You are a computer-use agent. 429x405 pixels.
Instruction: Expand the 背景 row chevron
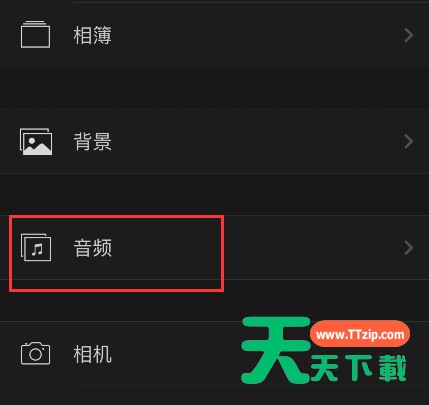pyautogui.click(x=408, y=141)
